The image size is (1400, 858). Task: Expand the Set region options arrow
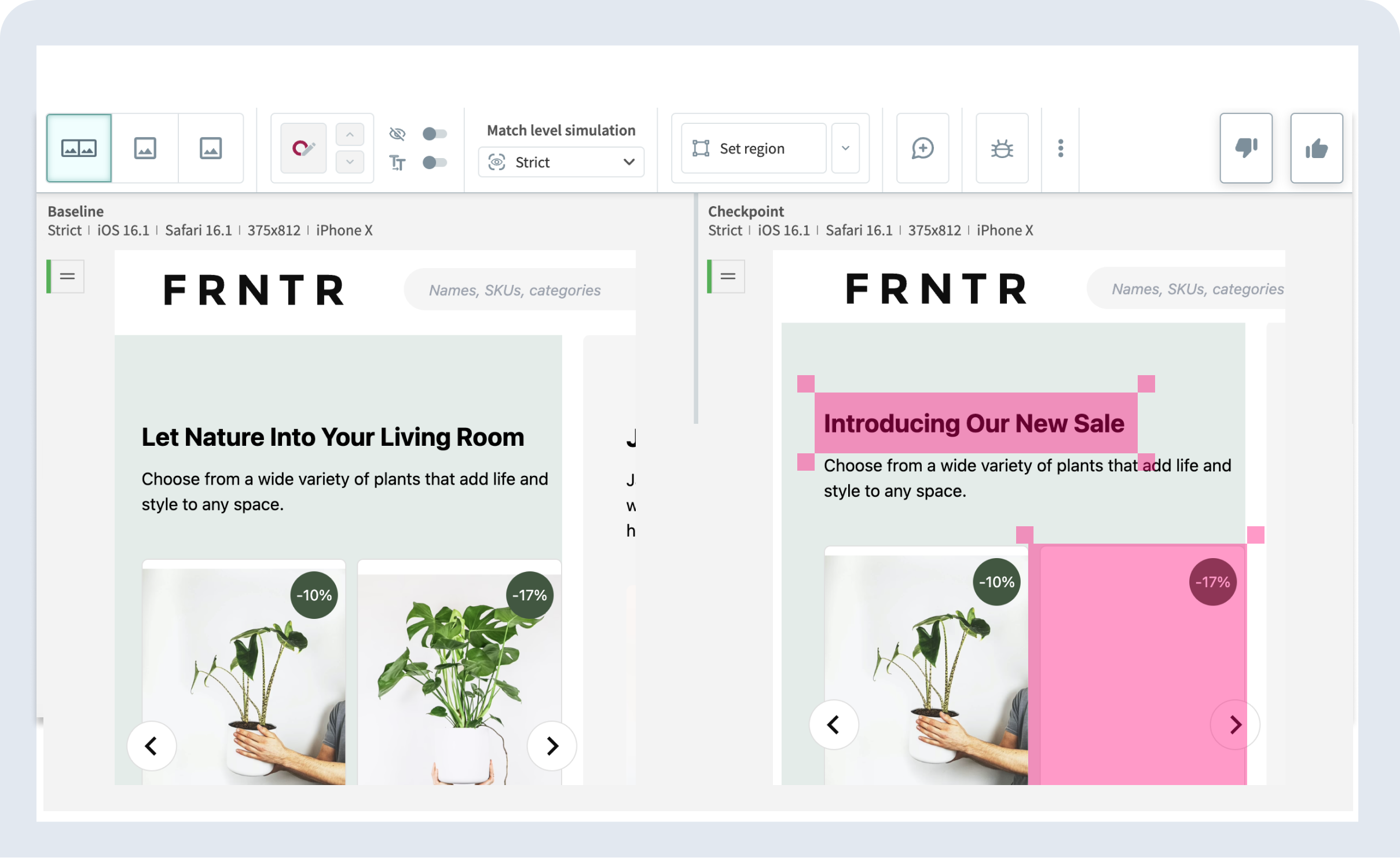click(x=845, y=148)
